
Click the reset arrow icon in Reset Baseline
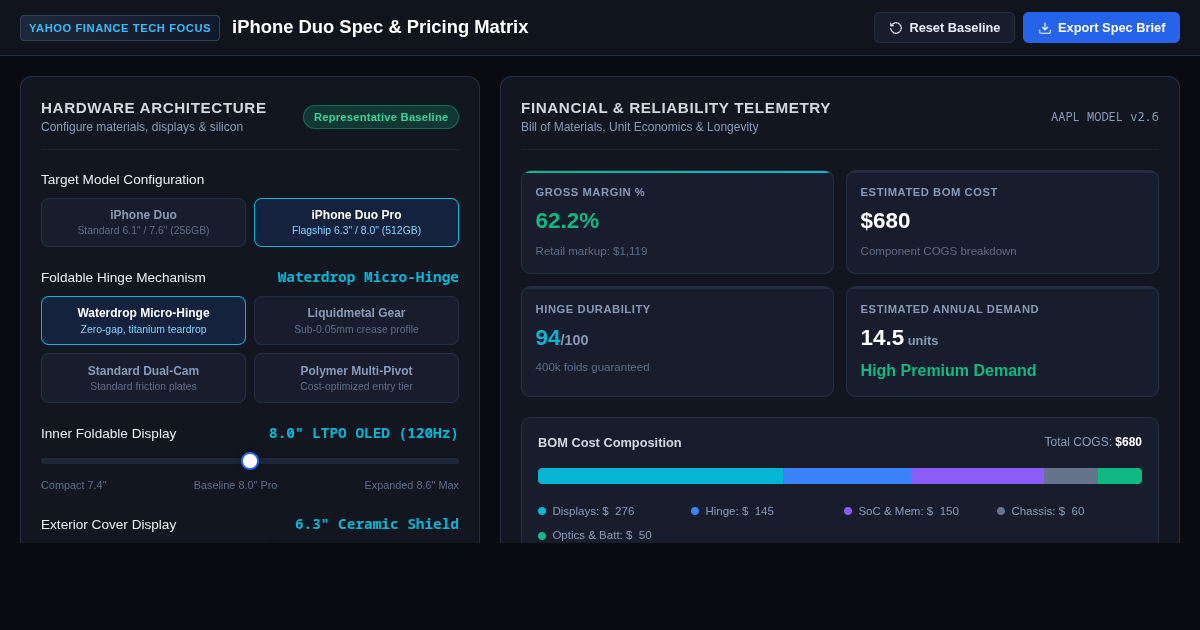click(896, 28)
